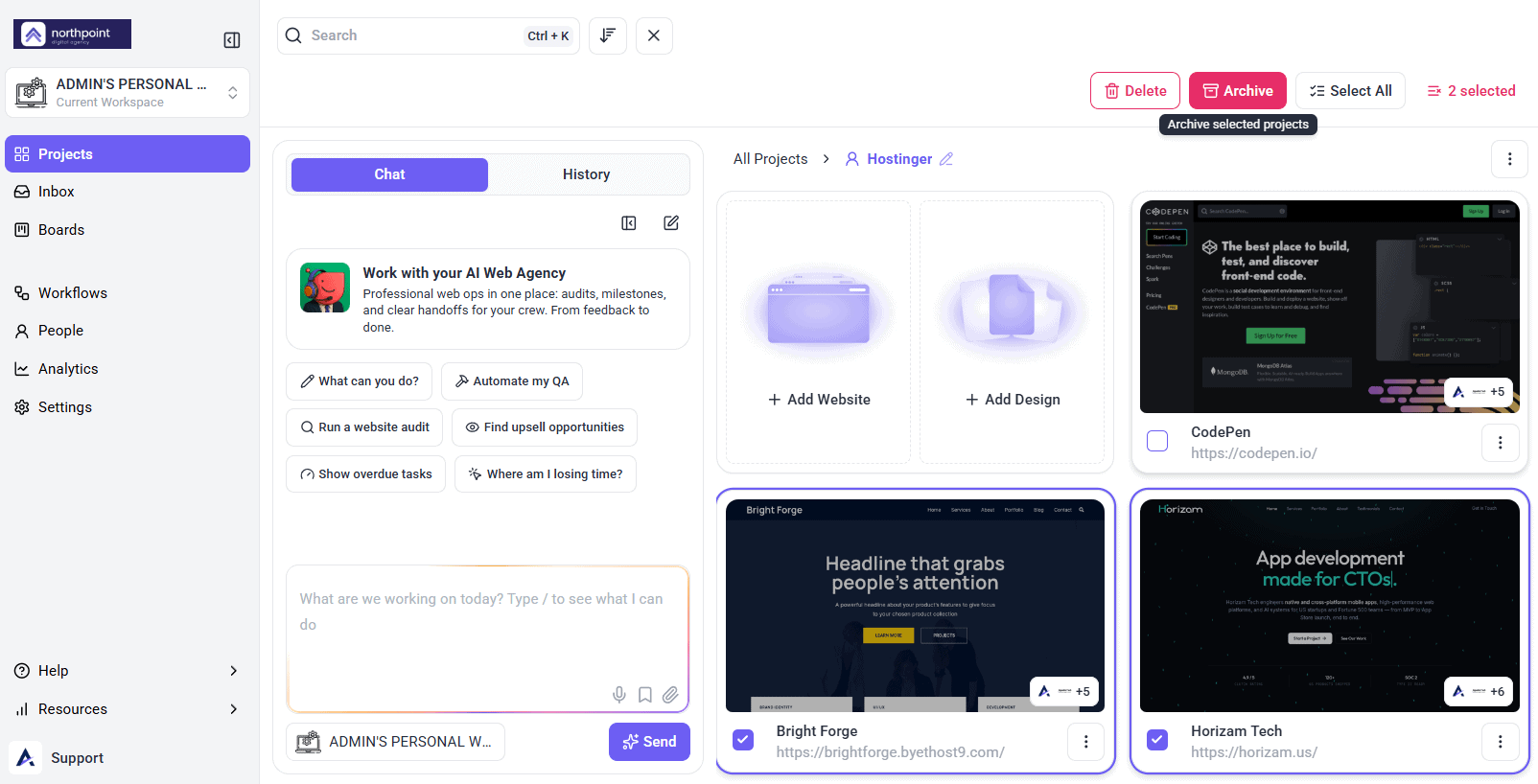Open the Bright Forge website thumbnail

(915, 606)
